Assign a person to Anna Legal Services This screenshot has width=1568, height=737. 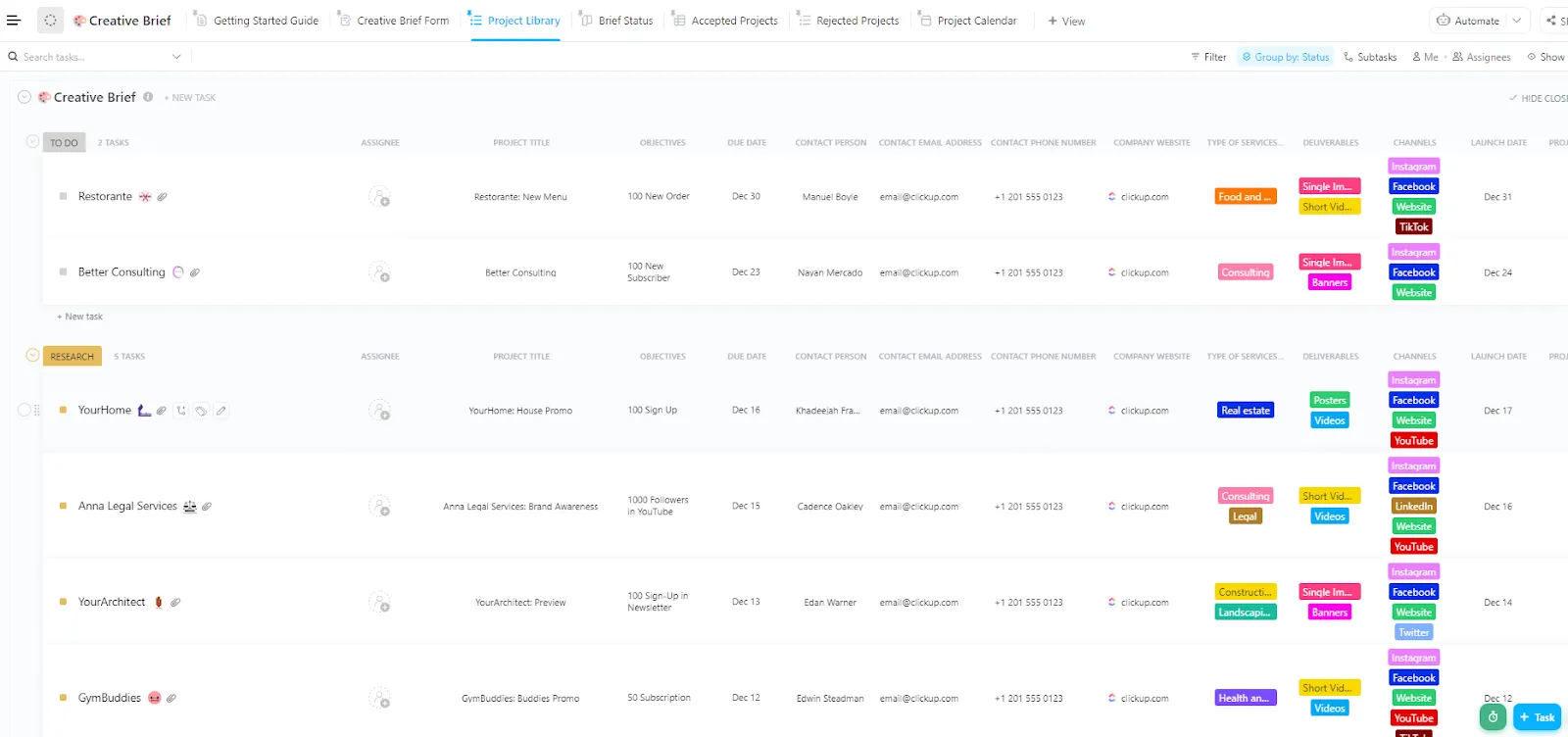(x=379, y=507)
